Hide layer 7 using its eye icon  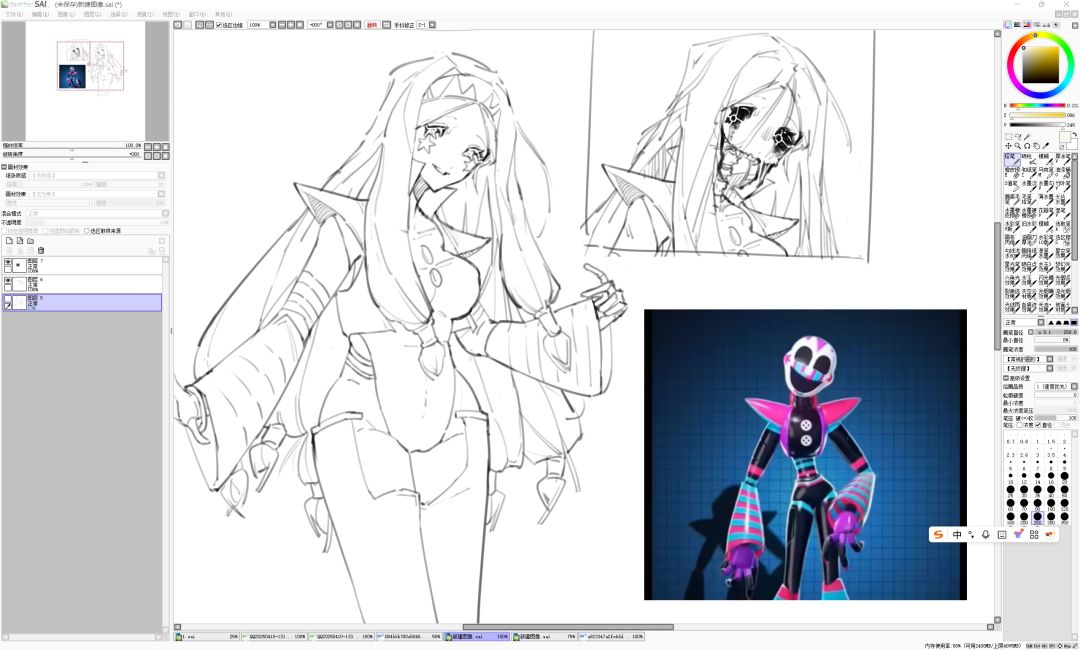[x=8, y=262]
